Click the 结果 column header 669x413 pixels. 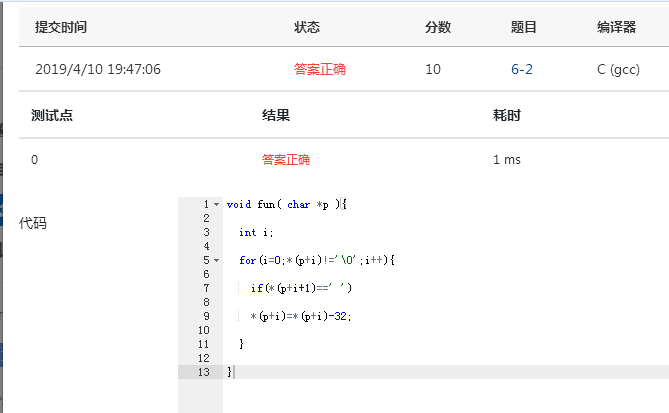click(276, 115)
